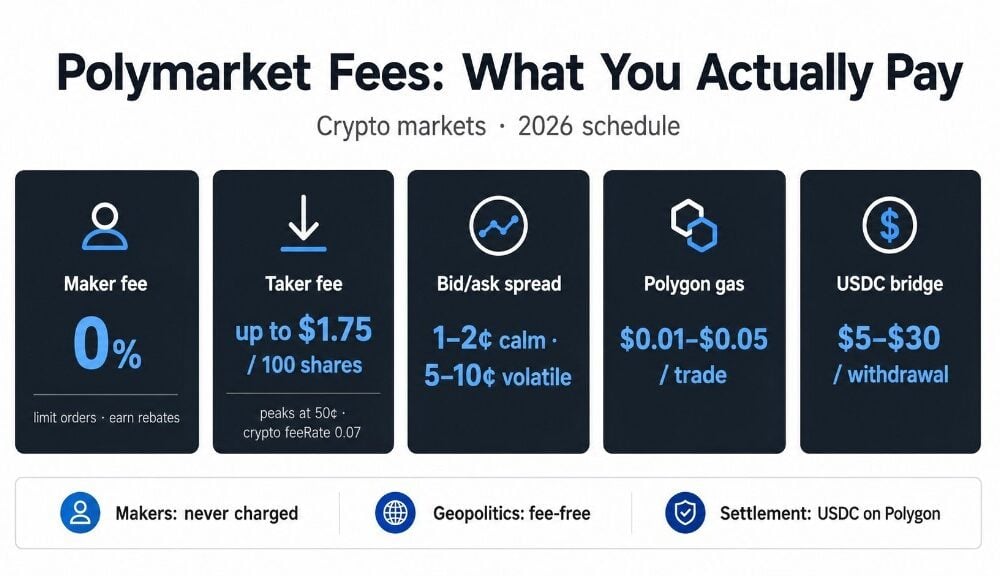Screen dimensions: 1000x576
Task: Click the blue person icon beside Makers
Action: (80, 513)
